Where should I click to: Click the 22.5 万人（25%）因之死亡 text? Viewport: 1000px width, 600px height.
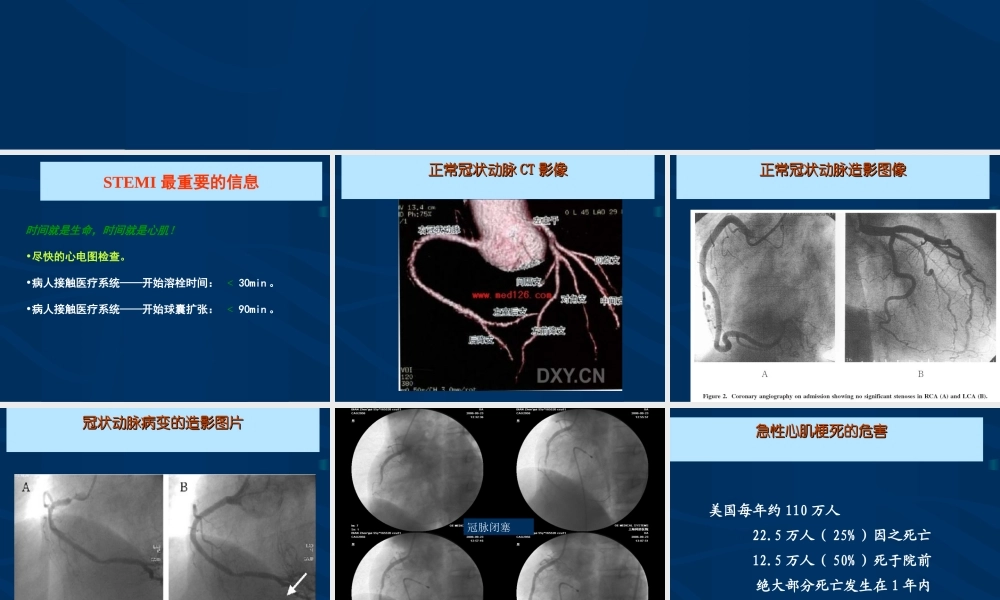tap(841, 535)
